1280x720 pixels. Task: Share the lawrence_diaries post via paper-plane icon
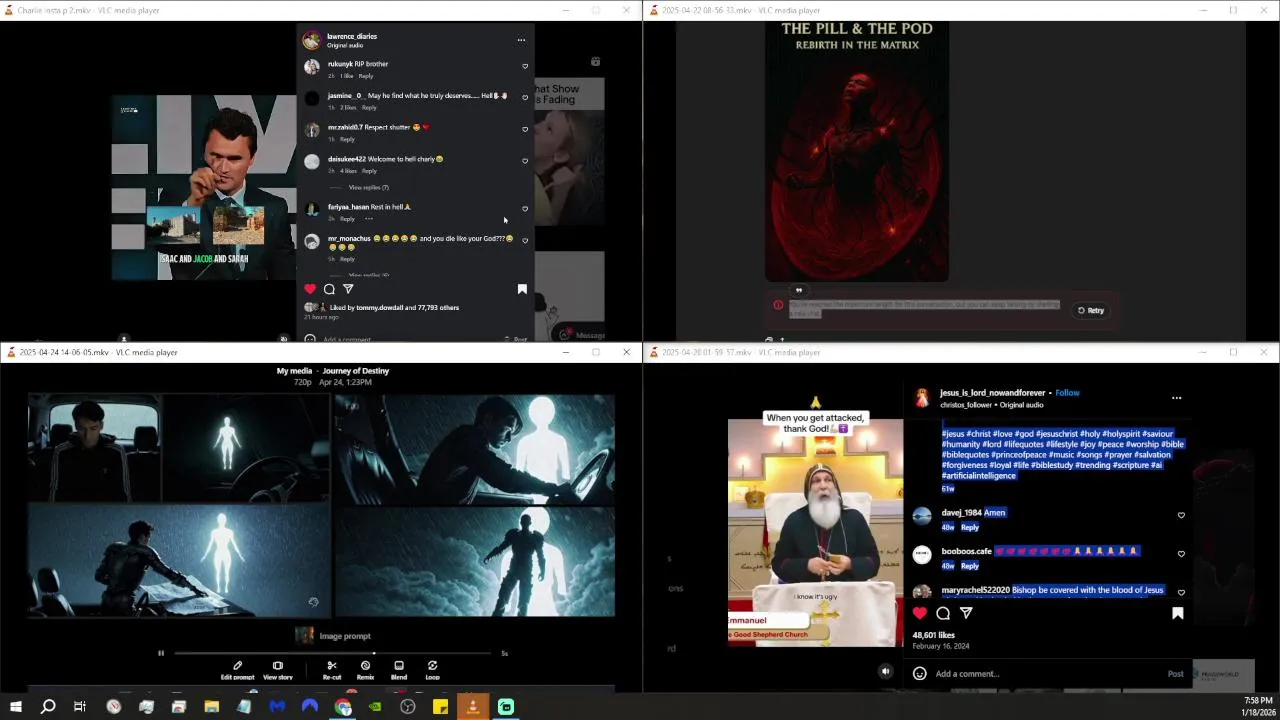tap(348, 289)
